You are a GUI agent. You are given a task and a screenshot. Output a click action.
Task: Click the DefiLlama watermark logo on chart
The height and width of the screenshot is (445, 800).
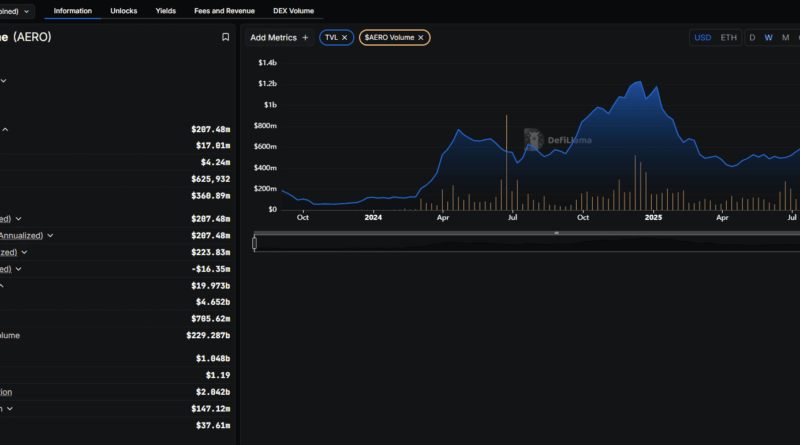(x=533, y=139)
